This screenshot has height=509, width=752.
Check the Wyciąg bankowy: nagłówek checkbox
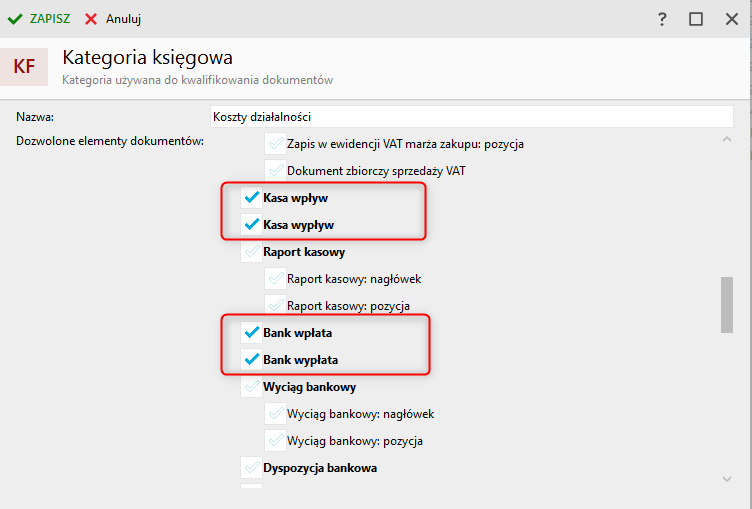(x=276, y=414)
